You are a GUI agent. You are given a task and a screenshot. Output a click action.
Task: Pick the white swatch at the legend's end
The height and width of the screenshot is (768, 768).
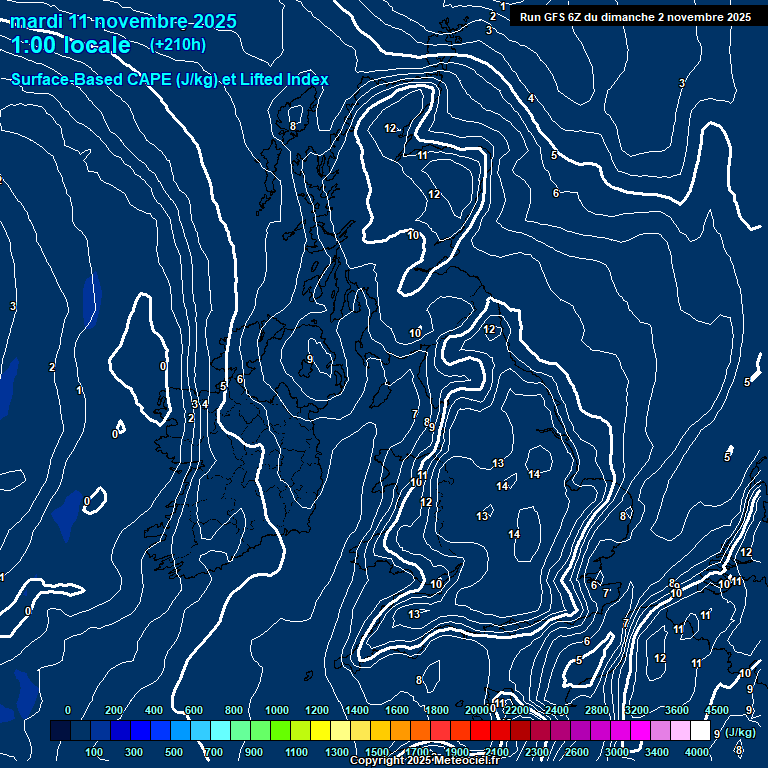700,732
